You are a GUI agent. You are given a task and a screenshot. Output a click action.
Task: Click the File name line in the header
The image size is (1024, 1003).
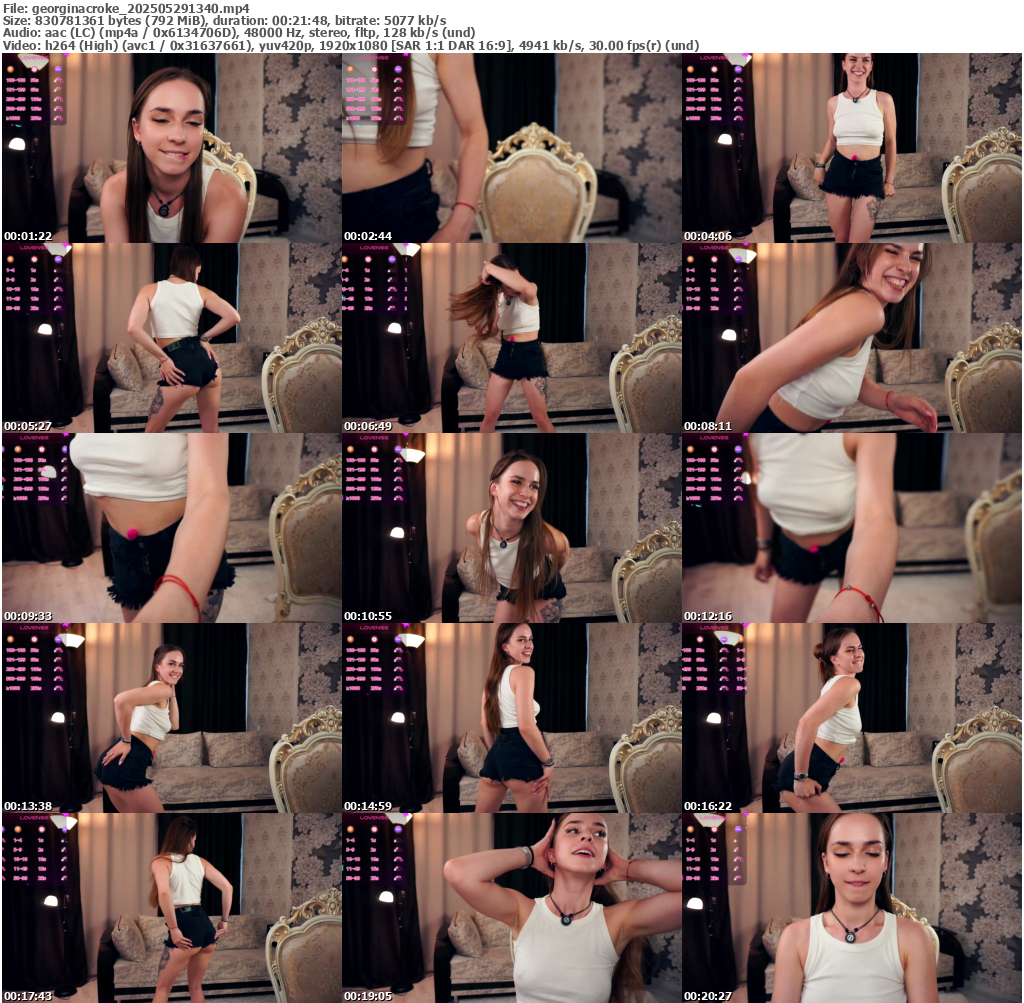coord(126,8)
